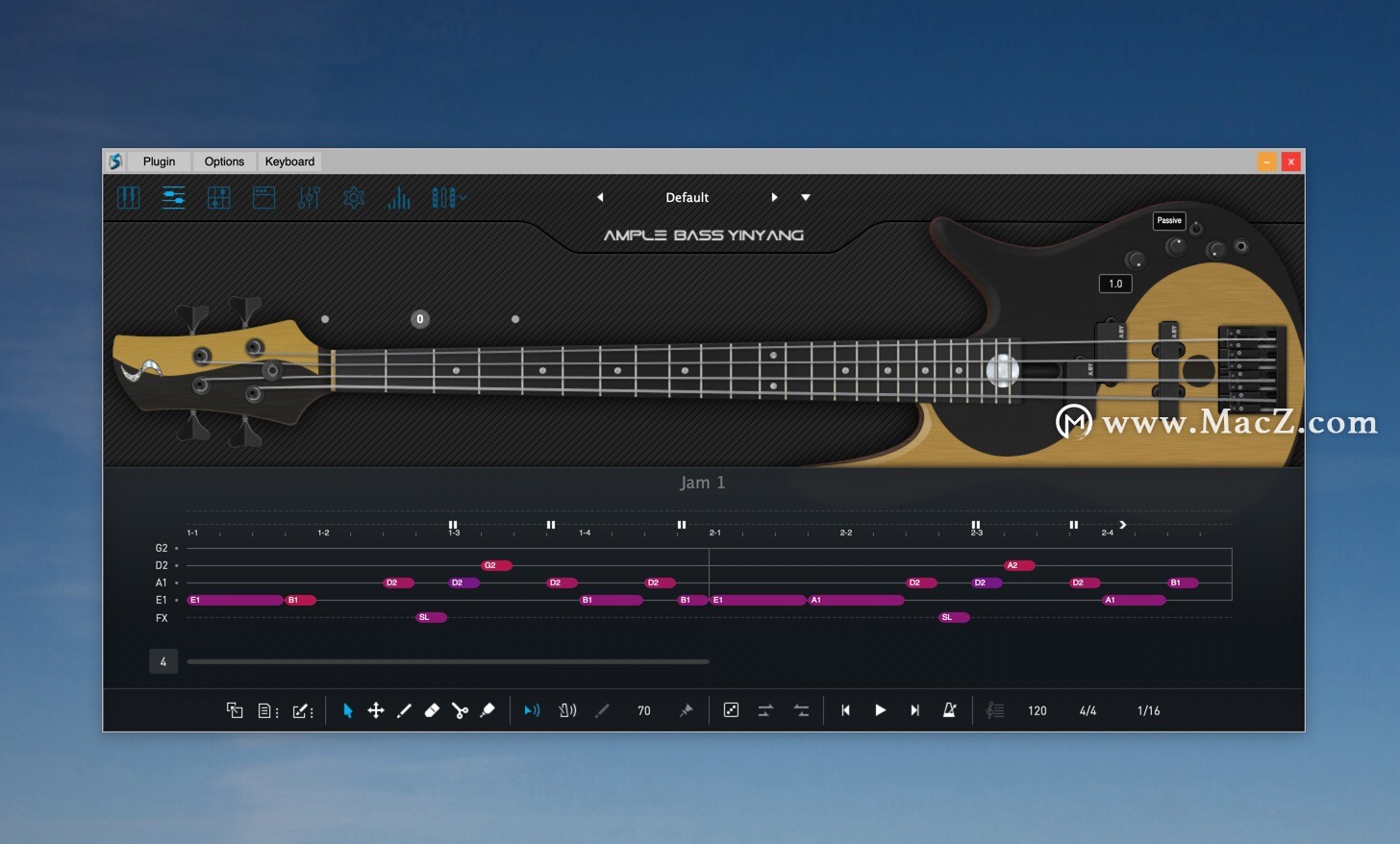The image size is (1400, 844).
Task: Open the Keyboard menu
Action: (289, 161)
